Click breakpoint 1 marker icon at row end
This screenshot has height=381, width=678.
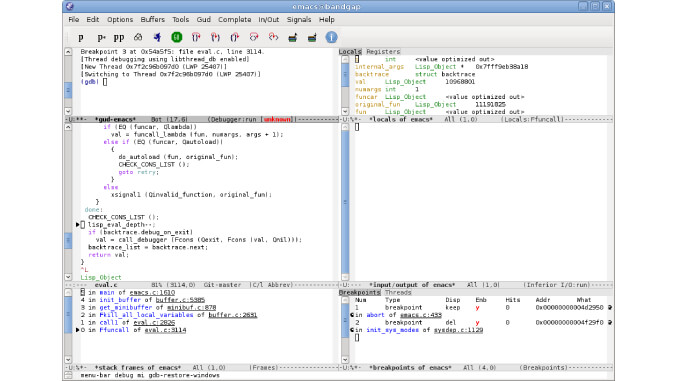610,307
